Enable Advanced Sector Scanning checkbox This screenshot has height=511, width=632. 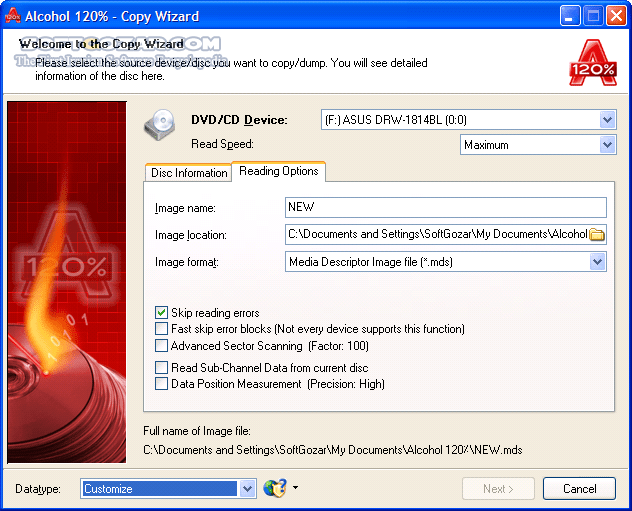162,346
